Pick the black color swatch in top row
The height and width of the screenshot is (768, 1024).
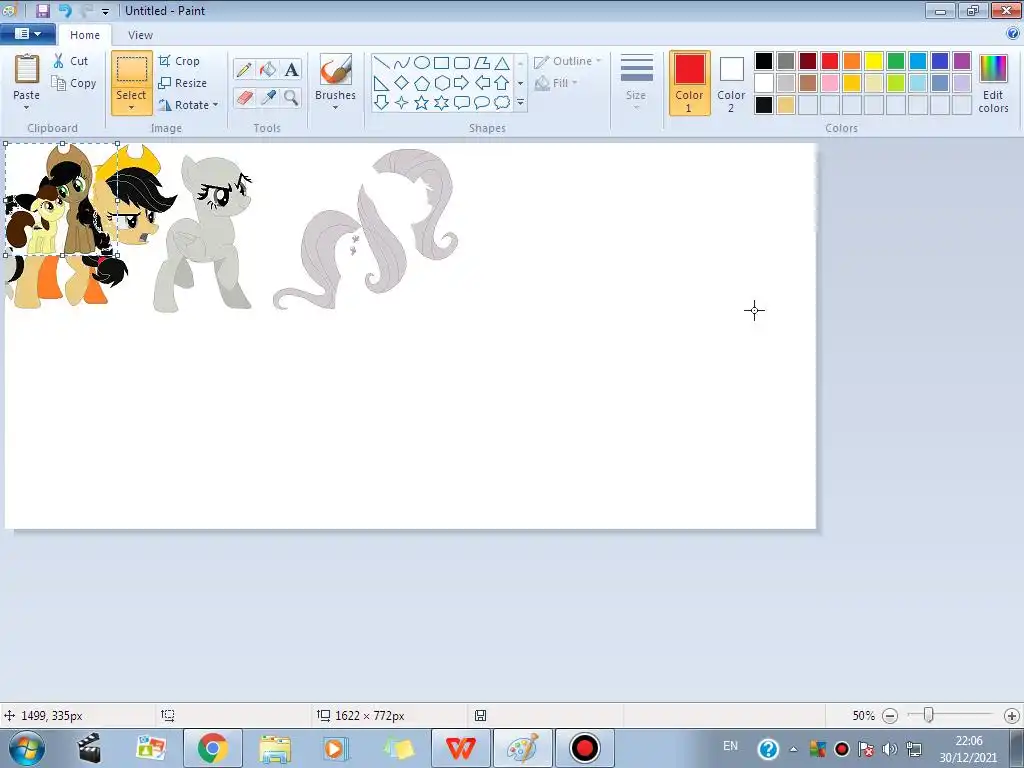click(x=763, y=61)
